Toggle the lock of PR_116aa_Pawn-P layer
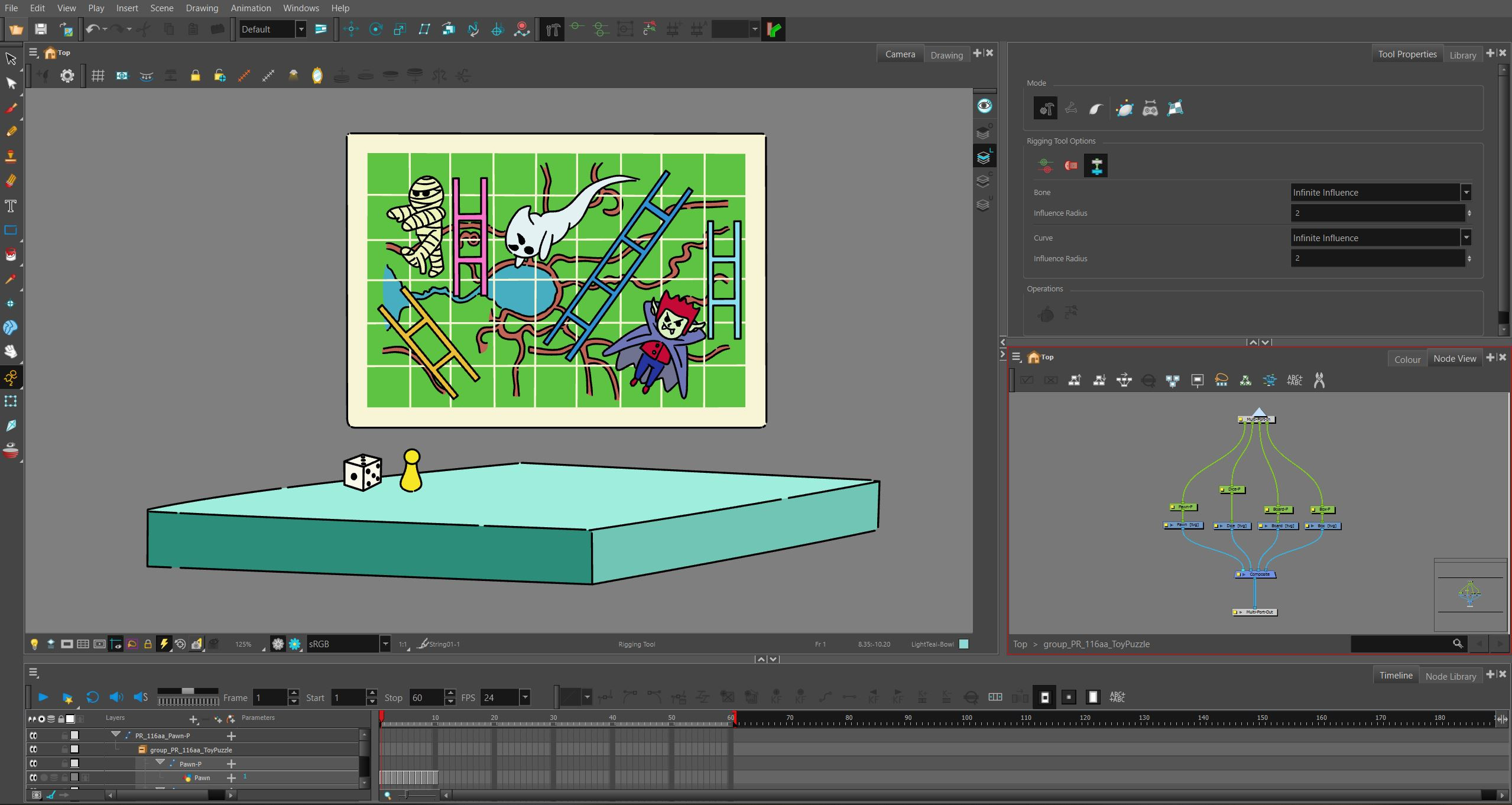 coord(64,736)
